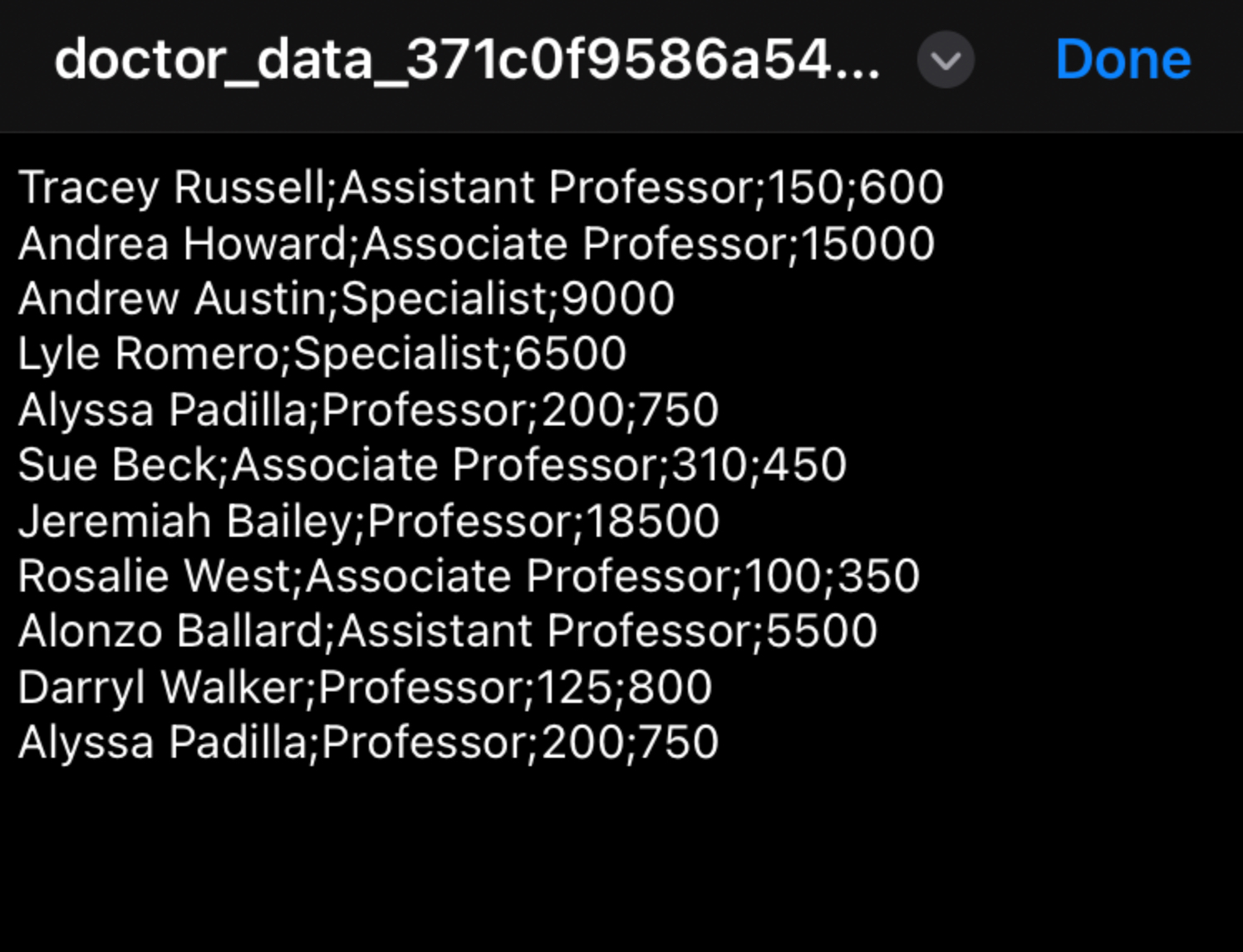Click the Jeremiah Bailey entry
Screen dimensions: 1243x952
pyautogui.click(x=370, y=520)
